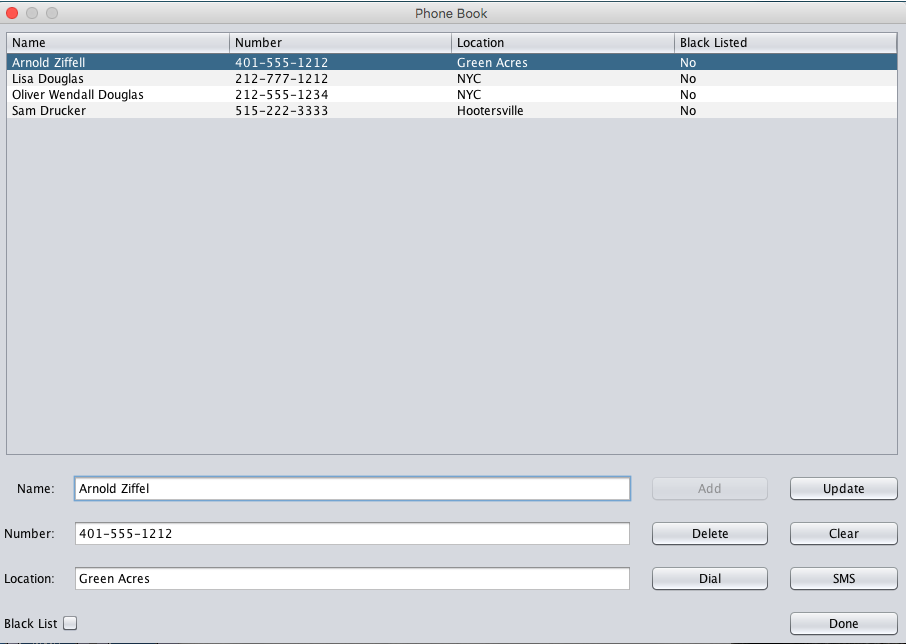Close the Phone Book window
Screen dimensions: 906x644
pyautogui.click(x=12, y=13)
